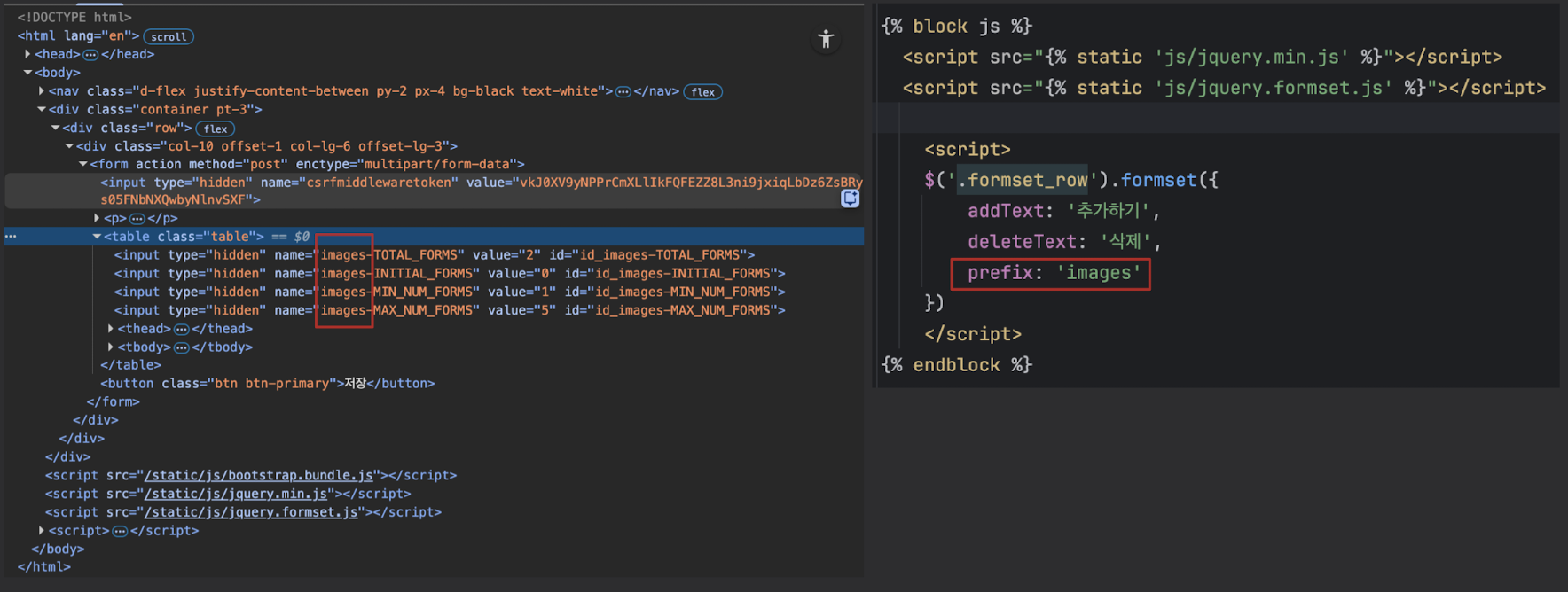Expand the tbody element
The height and width of the screenshot is (592, 1568).
coord(111,347)
